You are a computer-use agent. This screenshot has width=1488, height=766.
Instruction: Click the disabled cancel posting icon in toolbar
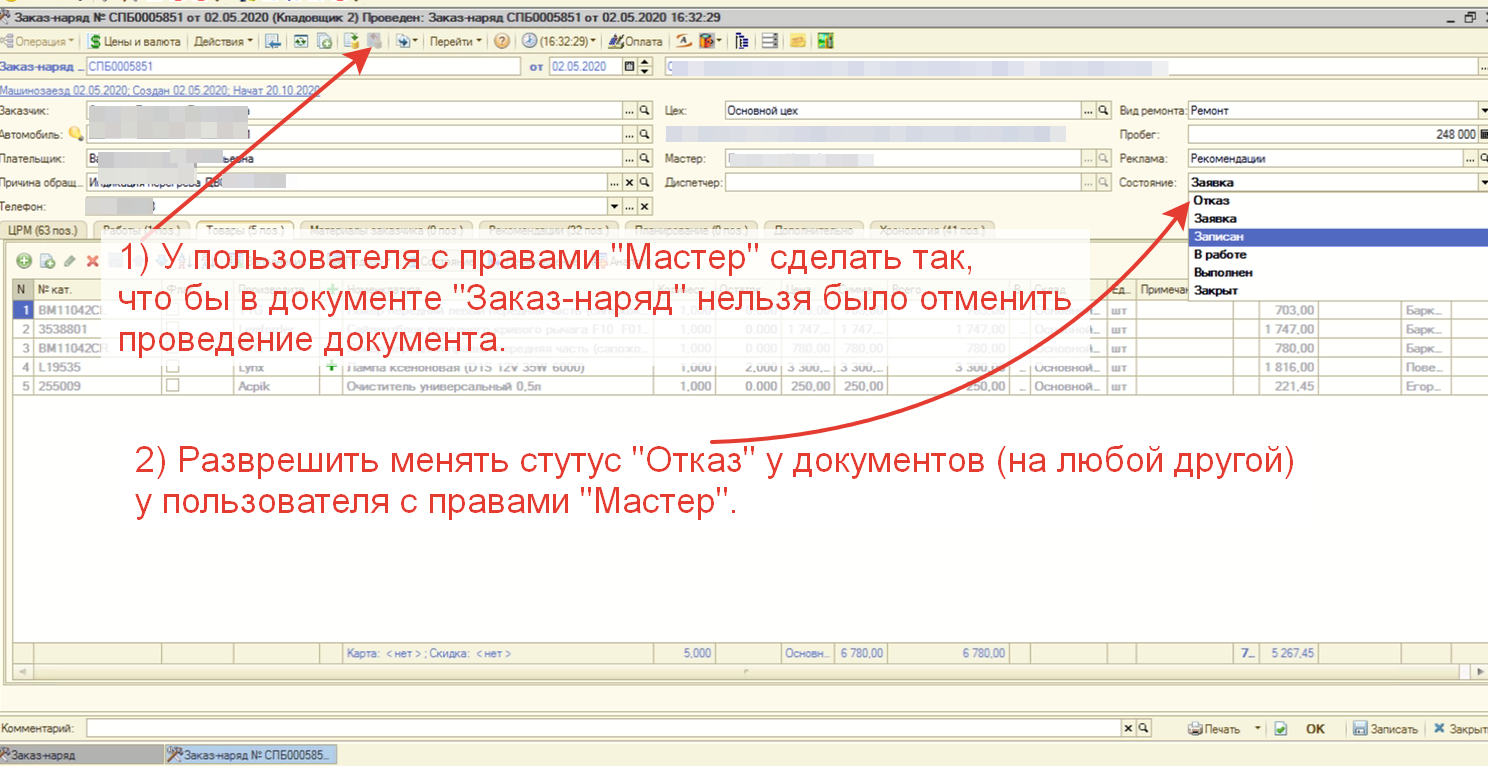tap(375, 41)
